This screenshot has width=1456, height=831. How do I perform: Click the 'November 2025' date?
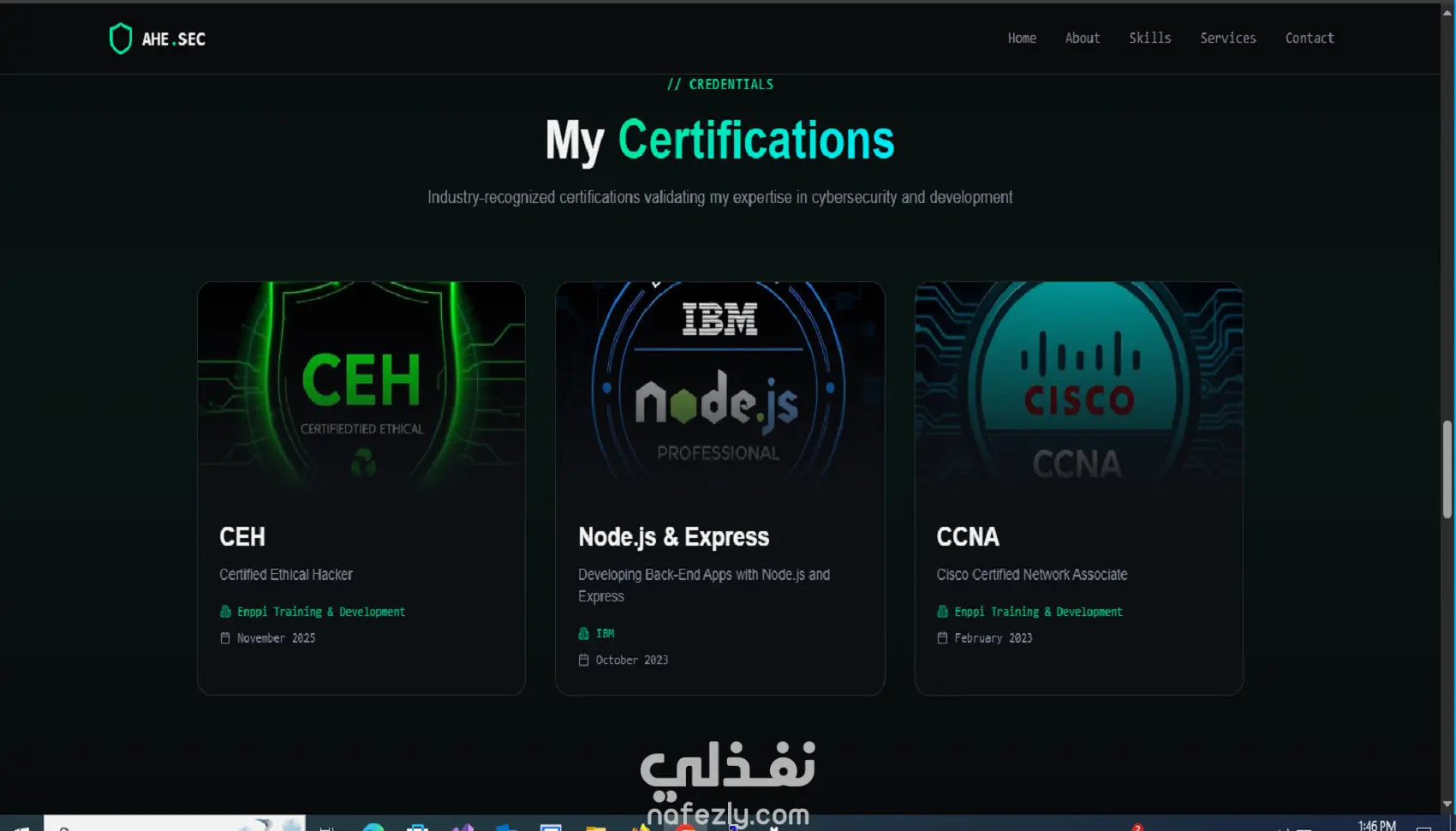coord(276,638)
